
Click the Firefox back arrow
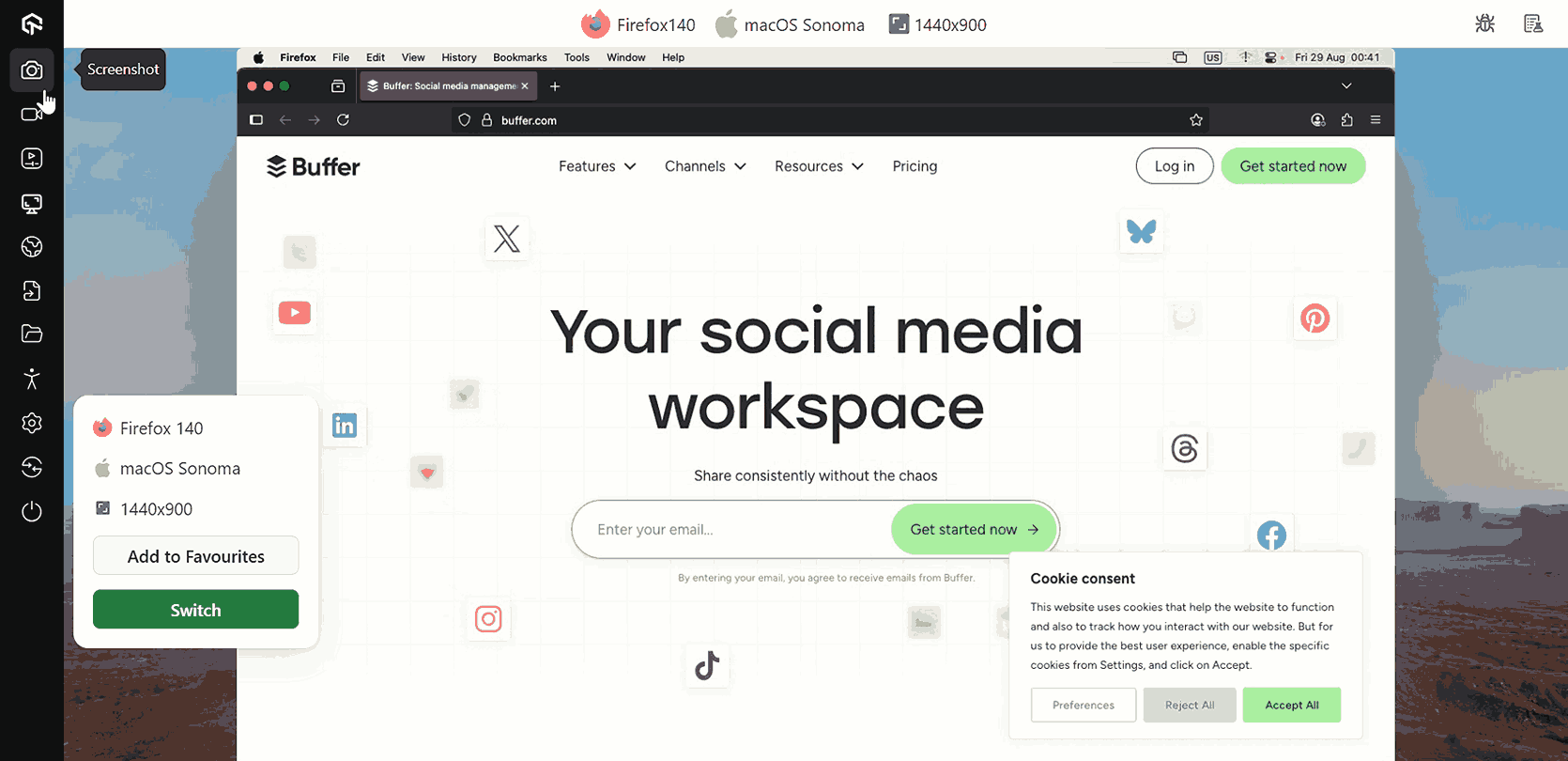coord(285,120)
